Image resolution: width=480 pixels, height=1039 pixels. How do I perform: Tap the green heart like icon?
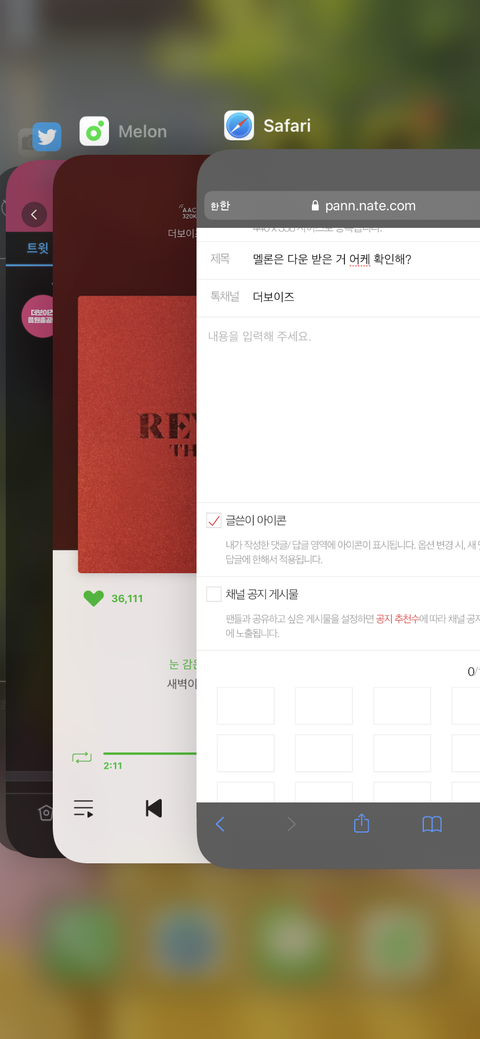pyautogui.click(x=93, y=598)
